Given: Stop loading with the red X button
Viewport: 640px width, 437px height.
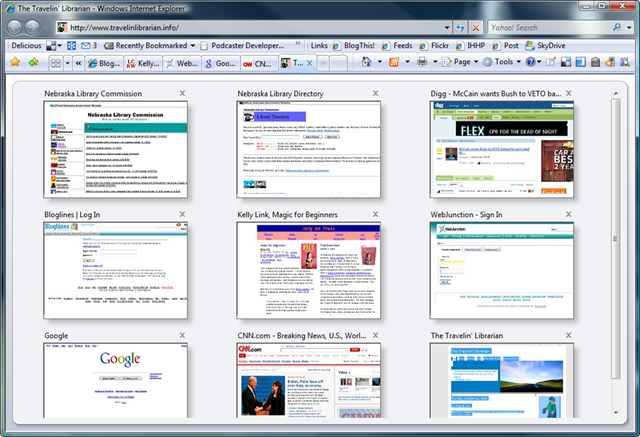Looking at the screenshot, I should (x=476, y=28).
